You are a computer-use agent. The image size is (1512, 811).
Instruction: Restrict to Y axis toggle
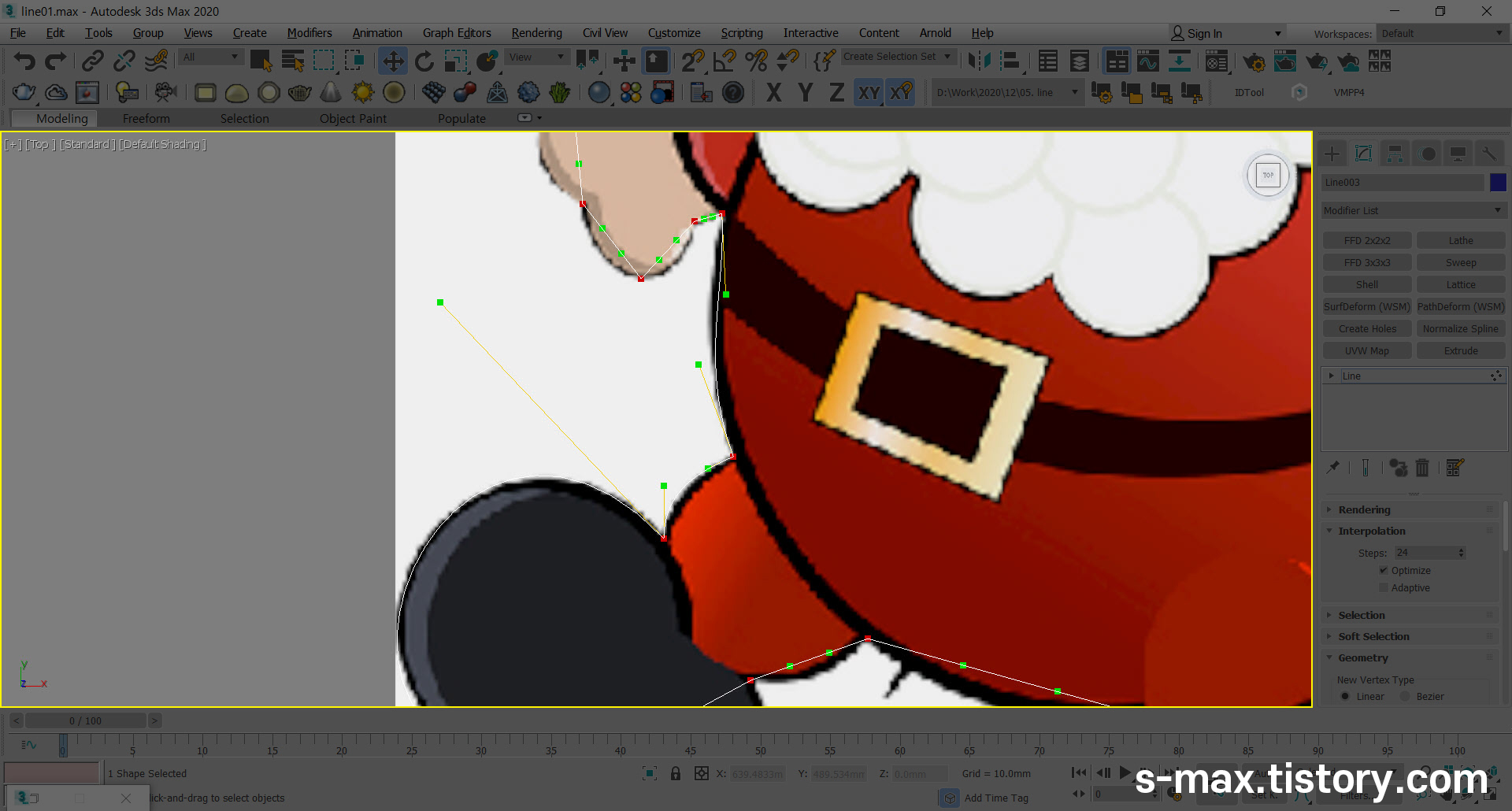point(805,93)
